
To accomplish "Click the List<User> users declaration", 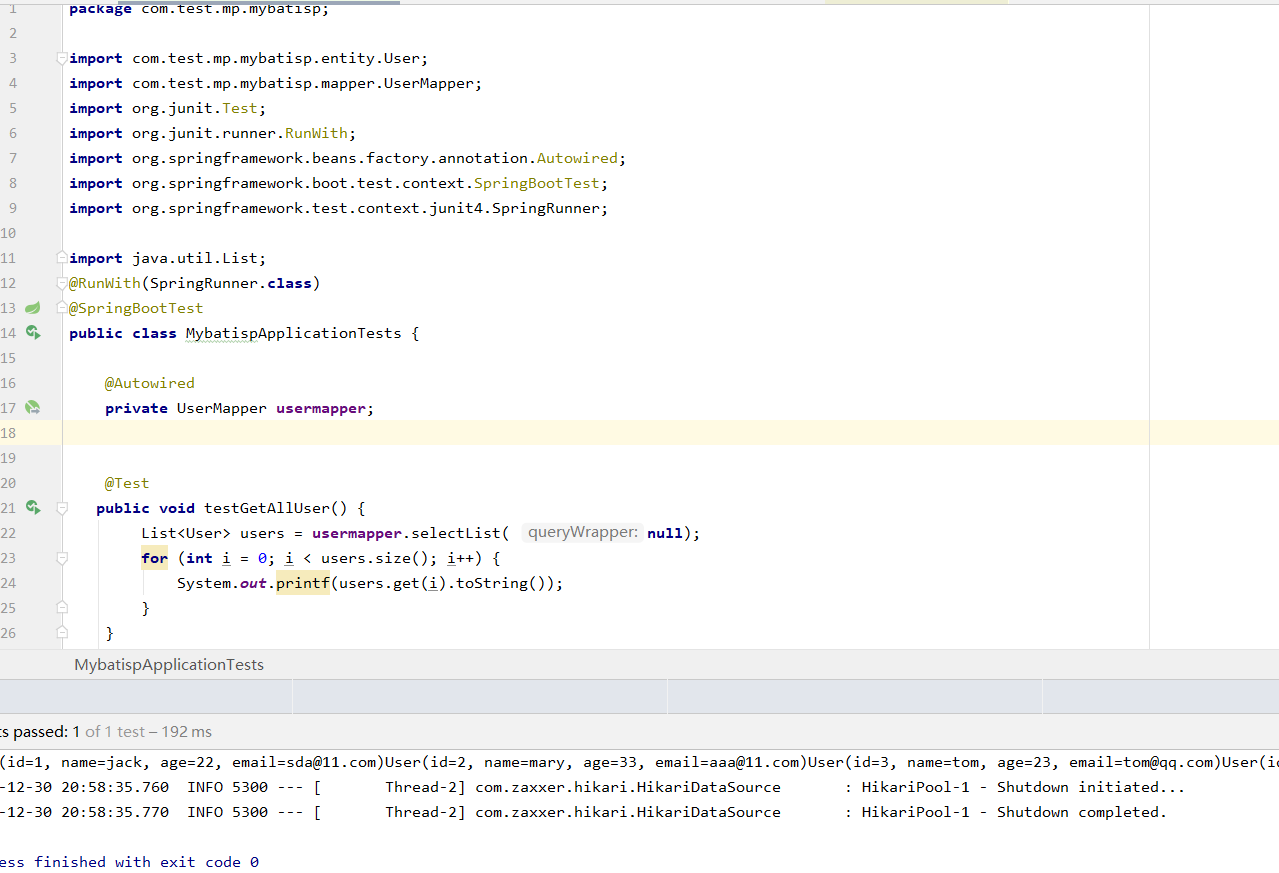I will tap(213, 533).
